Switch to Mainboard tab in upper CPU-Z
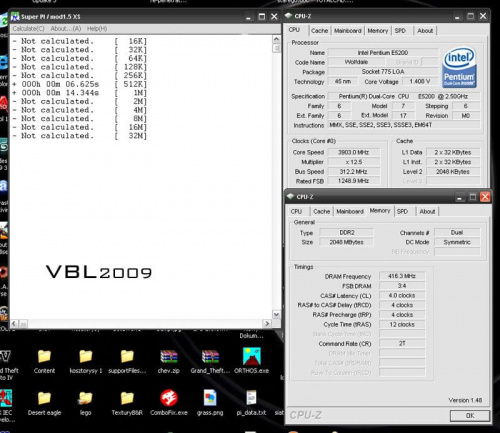500x433 pixels. click(348, 31)
